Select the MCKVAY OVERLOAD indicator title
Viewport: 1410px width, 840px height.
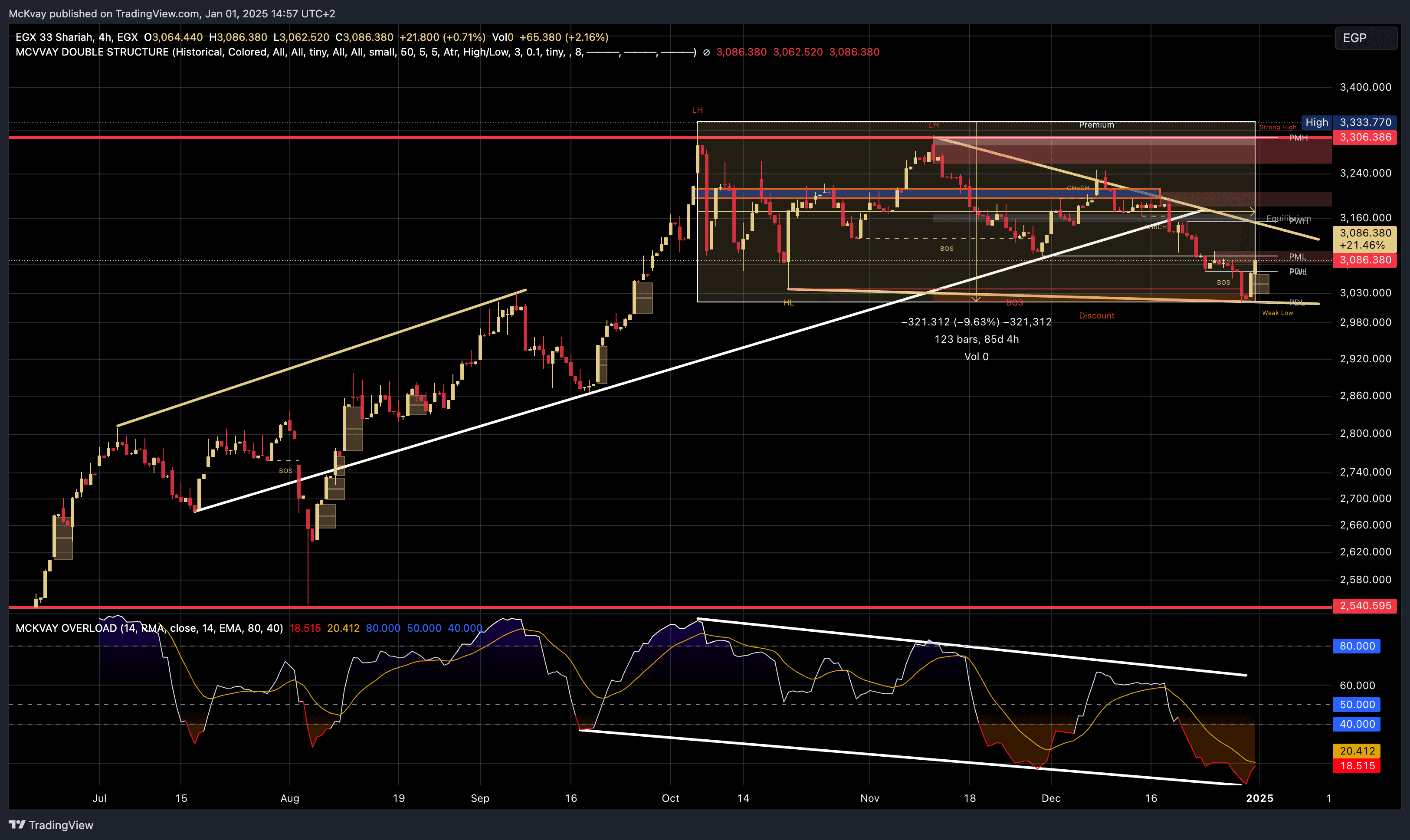click(x=66, y=628)
